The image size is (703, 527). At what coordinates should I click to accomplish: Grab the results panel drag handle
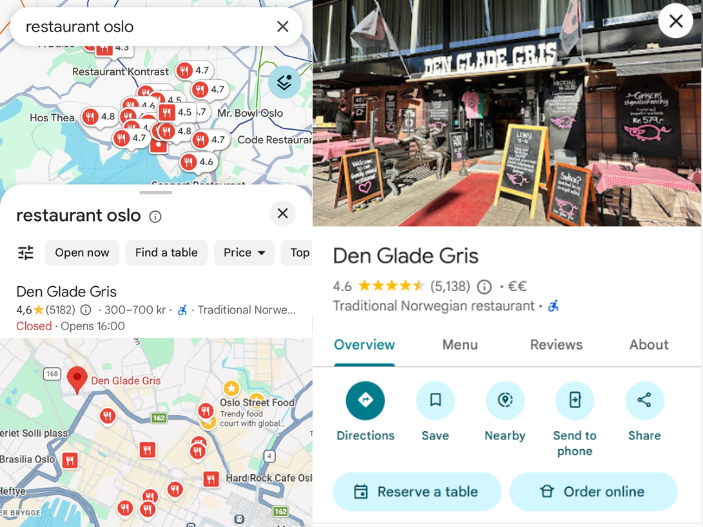point(156,193)
